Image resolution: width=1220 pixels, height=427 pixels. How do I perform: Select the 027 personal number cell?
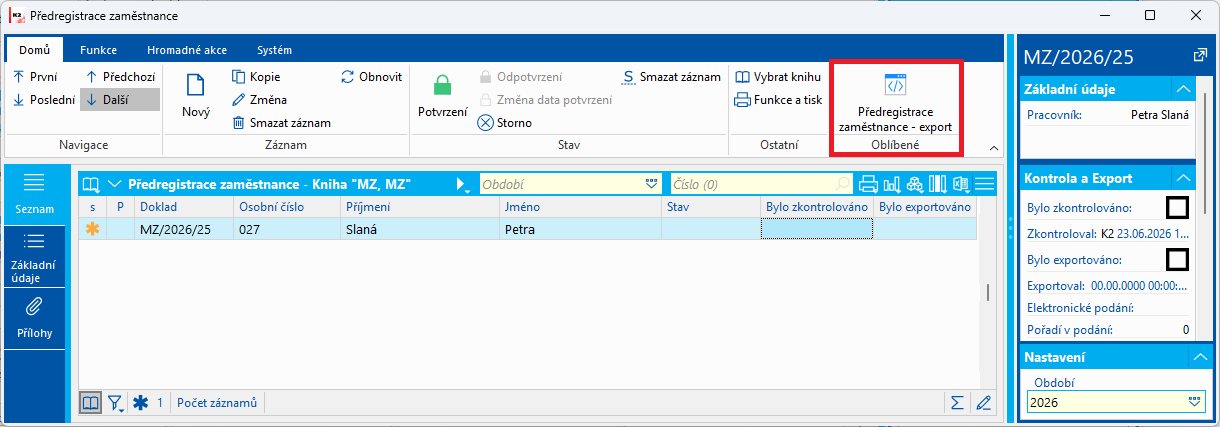pyautogui.click(x=287, y=229)
